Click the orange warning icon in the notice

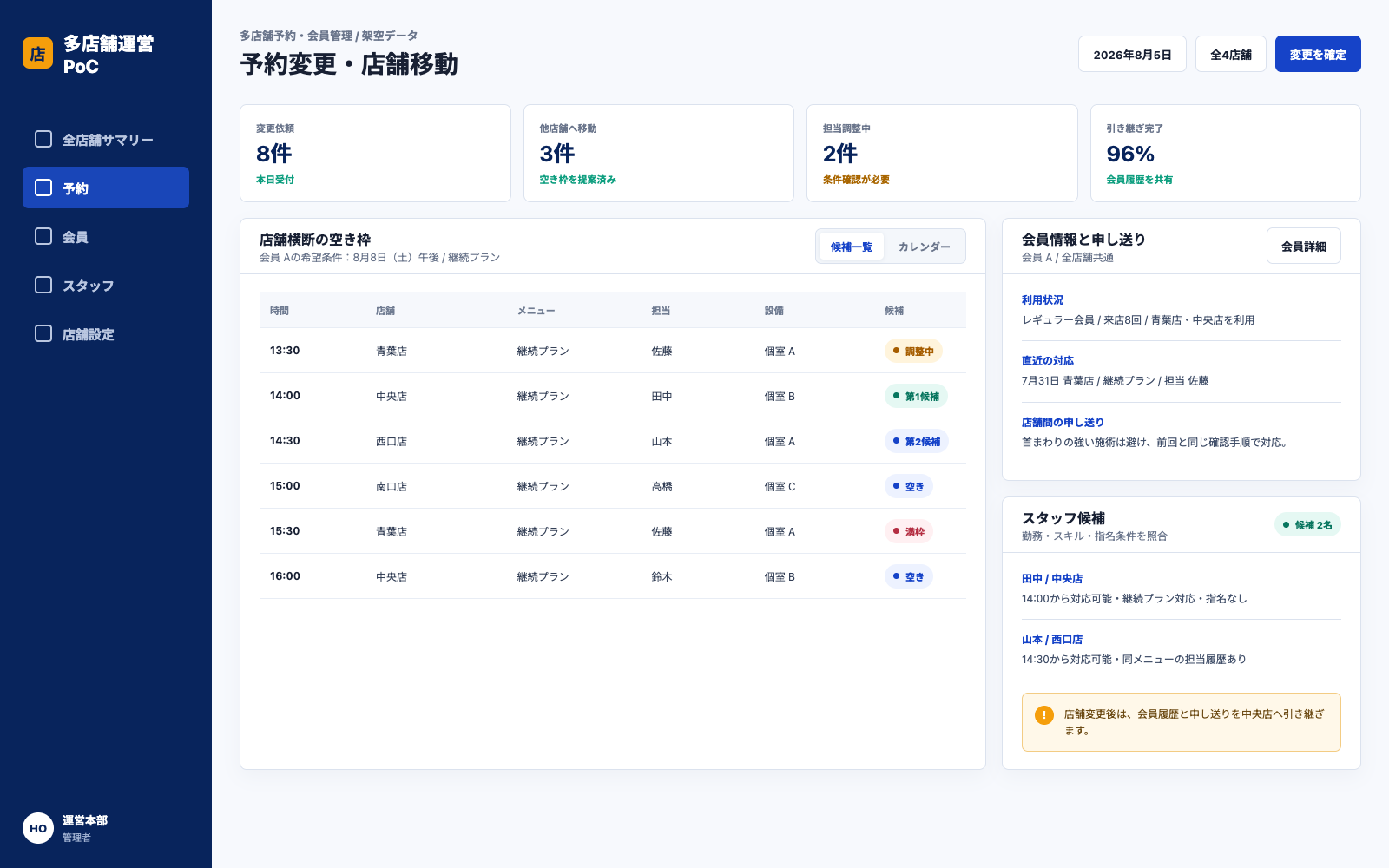click(x=1044, y=715)
